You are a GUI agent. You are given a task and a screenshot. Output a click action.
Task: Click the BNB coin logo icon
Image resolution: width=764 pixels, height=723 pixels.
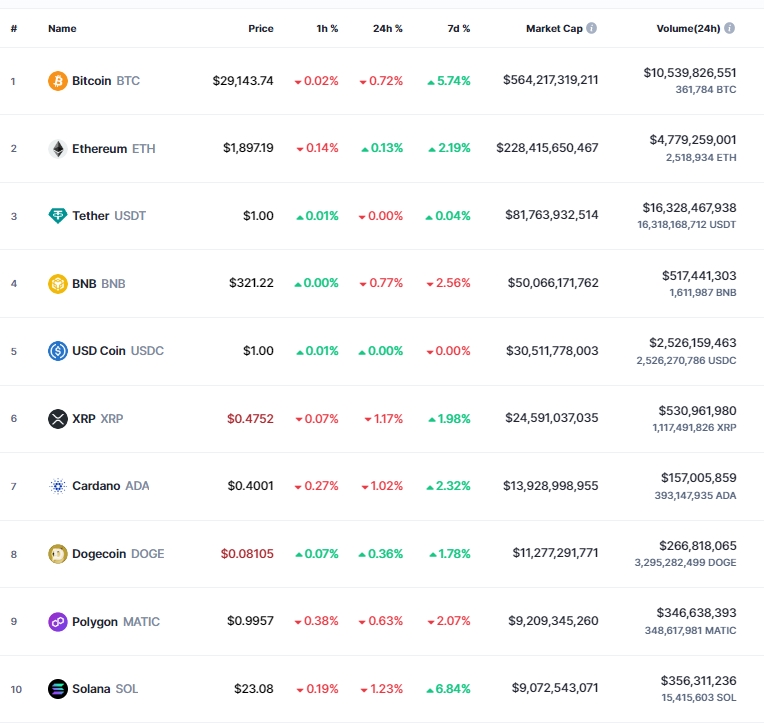[58, 283]
